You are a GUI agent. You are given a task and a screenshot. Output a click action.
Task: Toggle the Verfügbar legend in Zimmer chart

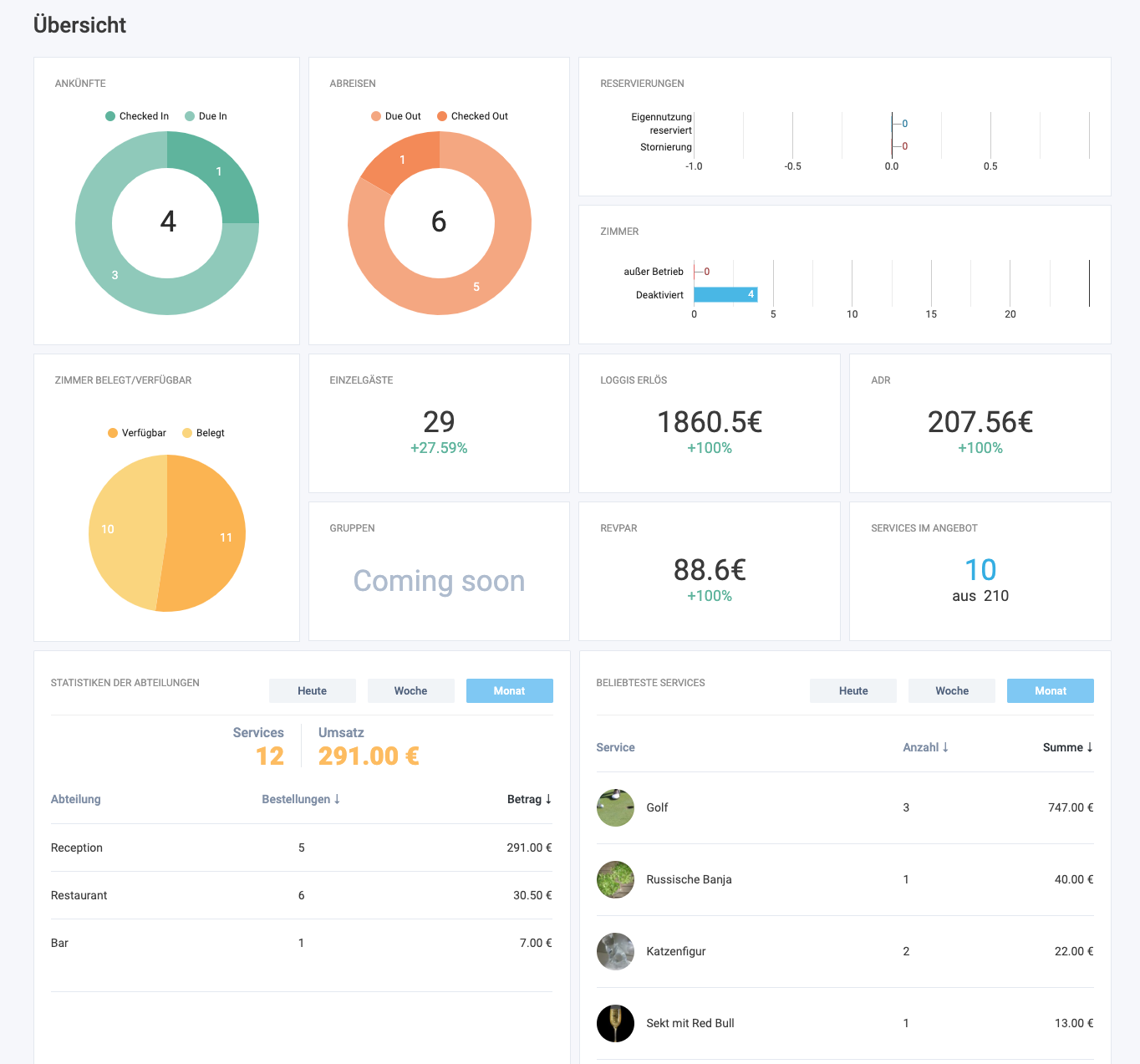coord(137,433)
